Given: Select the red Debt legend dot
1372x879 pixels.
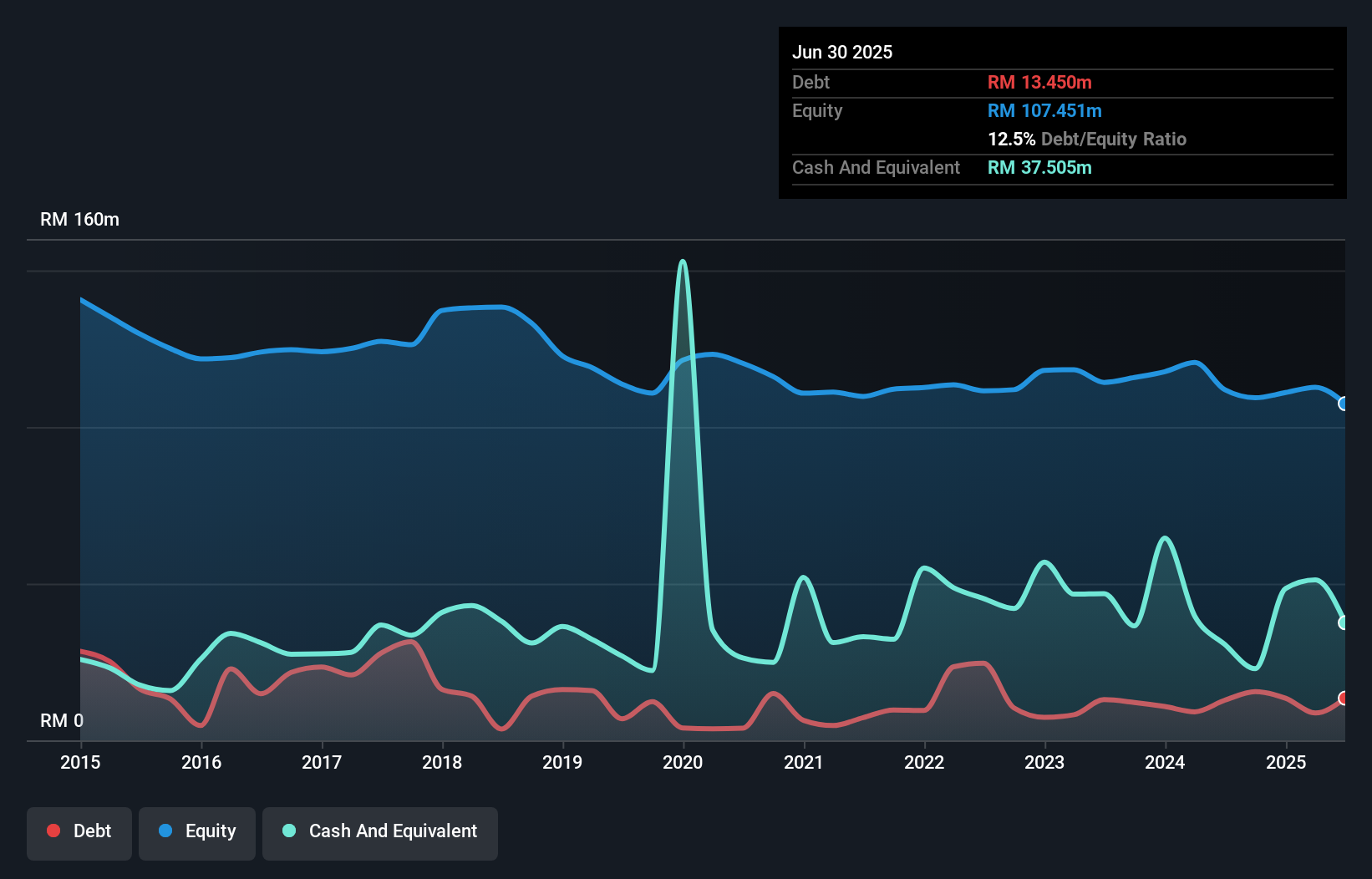Looking at the screenshot, I should pos(53,831).
